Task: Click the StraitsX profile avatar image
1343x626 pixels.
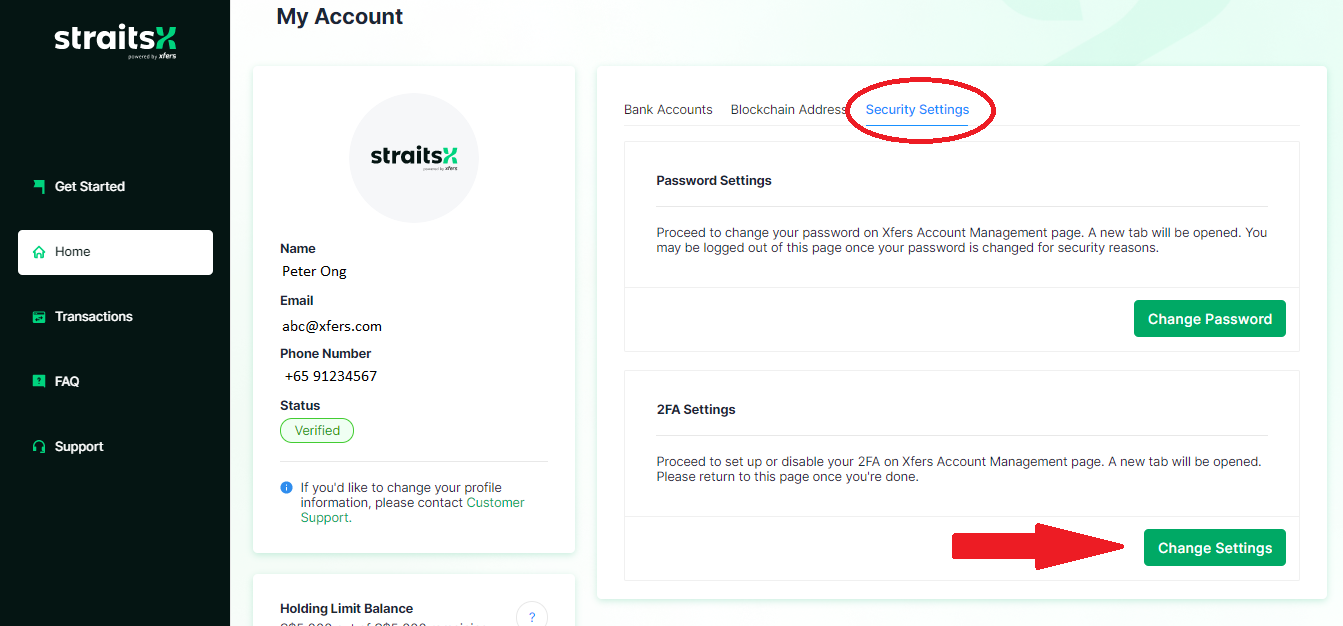Action: click(x=414, y=158)
